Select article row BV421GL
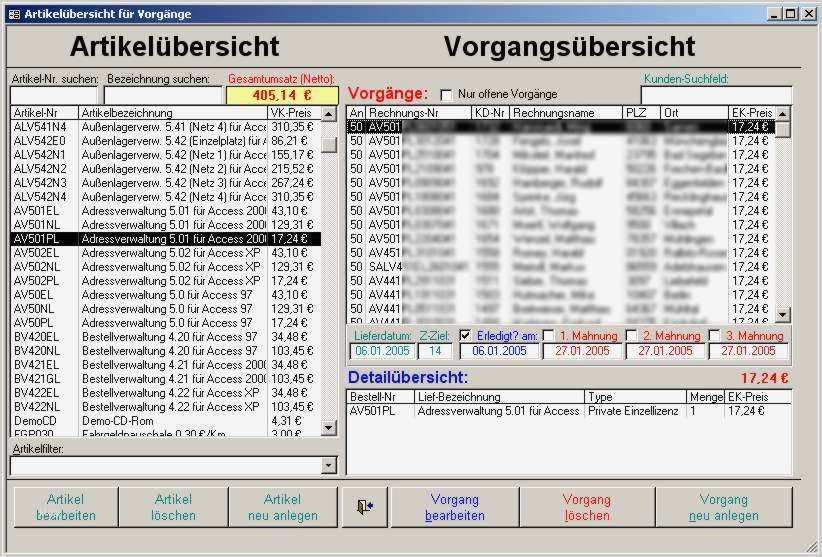 coord(166,379)
